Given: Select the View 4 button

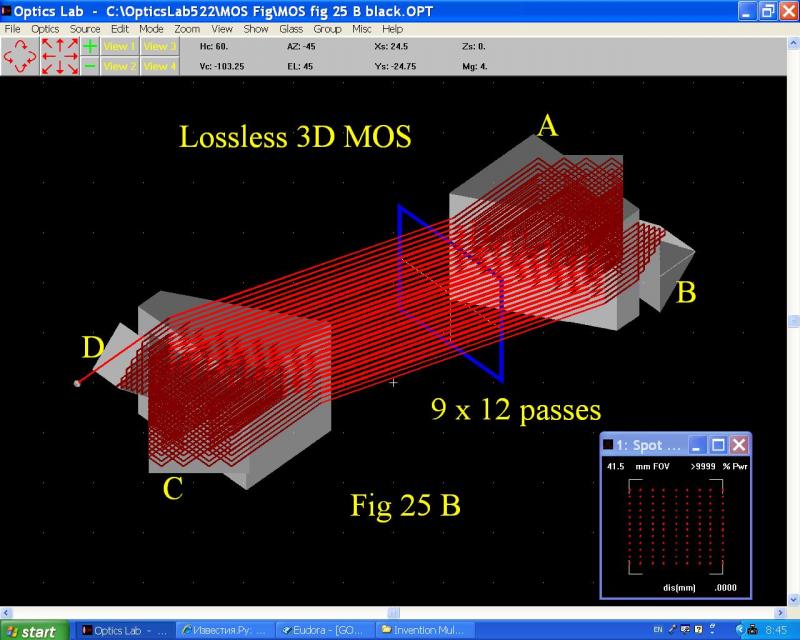Looking at the screenshot, I should pos(159,66).
